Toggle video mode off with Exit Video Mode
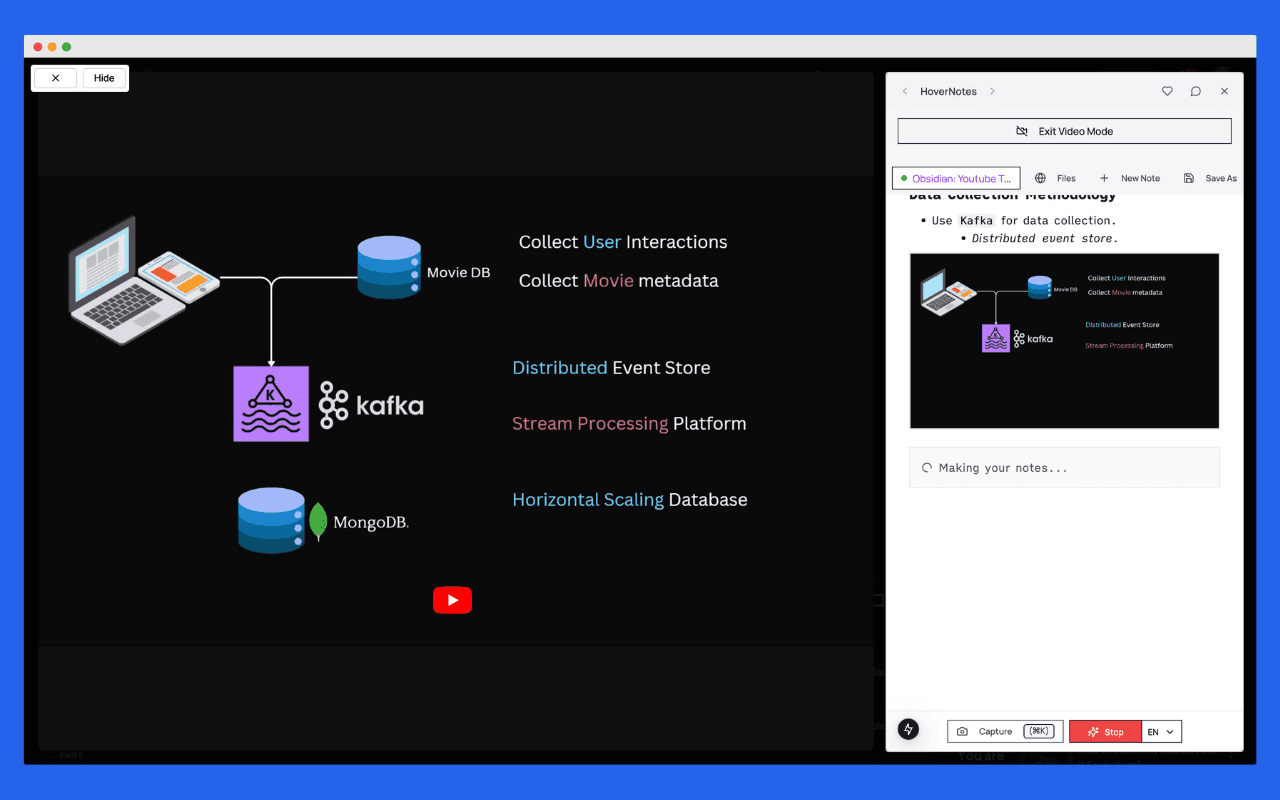The image size is (1280, 800). (1064, 131)
